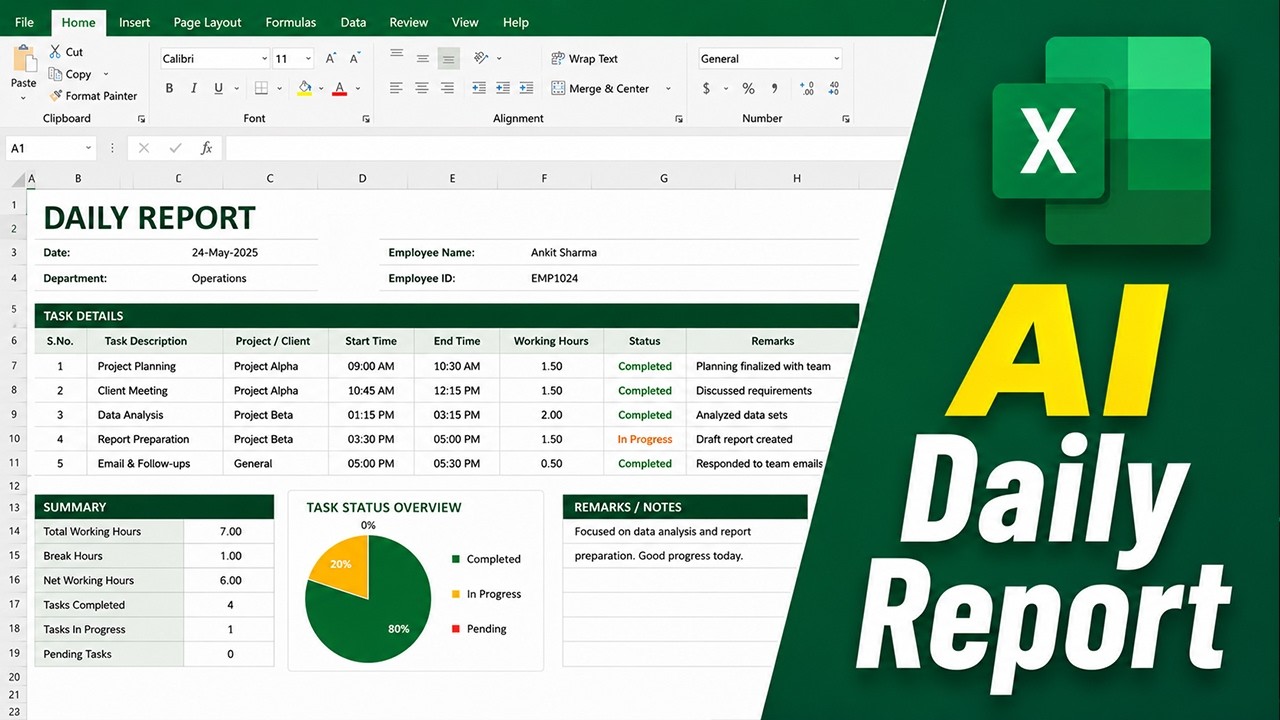The width and height of the screenshot is (1280, 720).
Task: Switch to the Data tab
Action: click(x=353, y=22)
